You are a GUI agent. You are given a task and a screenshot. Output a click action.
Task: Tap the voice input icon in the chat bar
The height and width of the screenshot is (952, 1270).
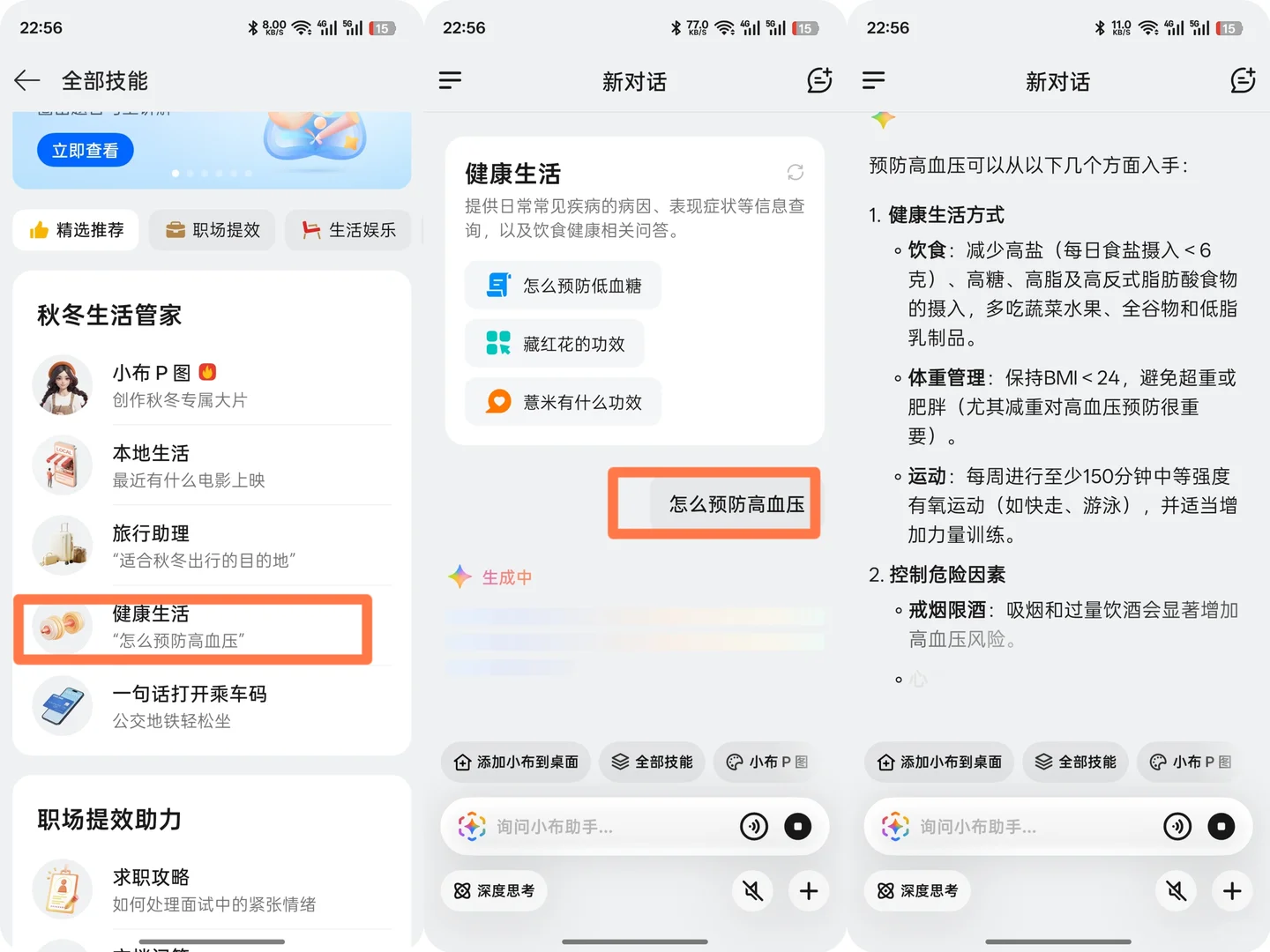(x=754, y=826)
